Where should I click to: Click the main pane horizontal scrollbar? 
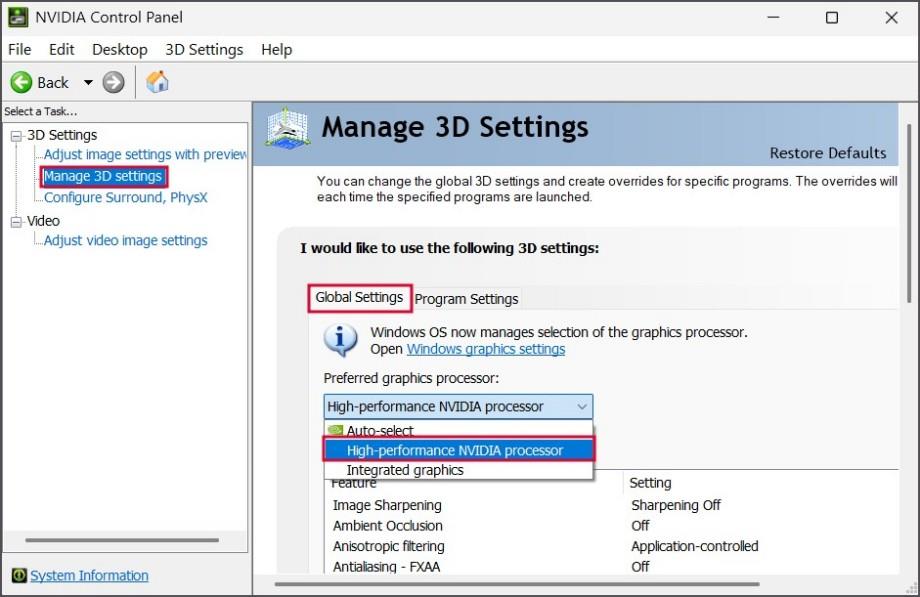coord(517,584)
